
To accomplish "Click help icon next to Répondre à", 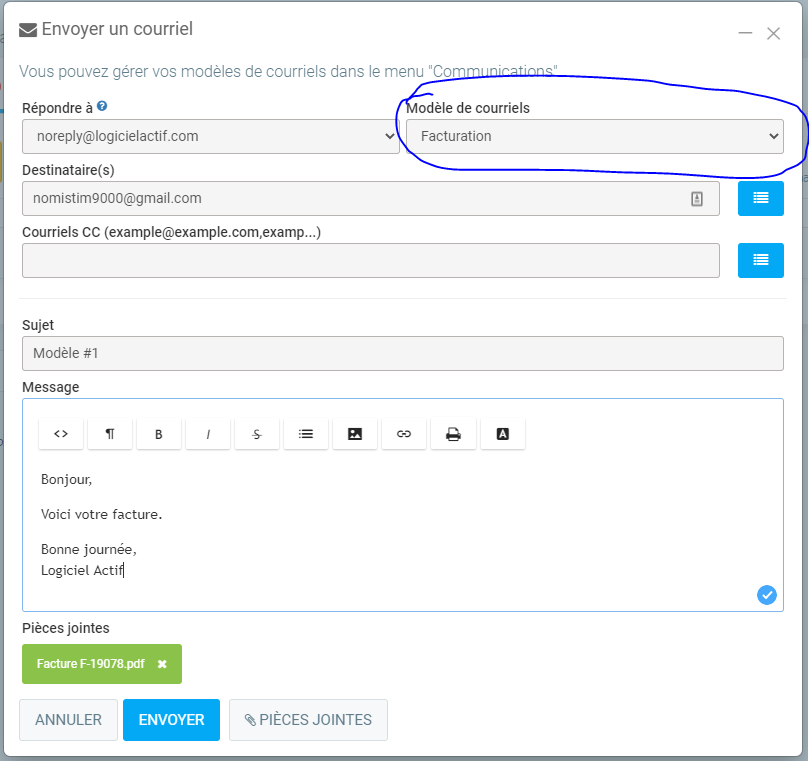I will (x=102, y=106).
